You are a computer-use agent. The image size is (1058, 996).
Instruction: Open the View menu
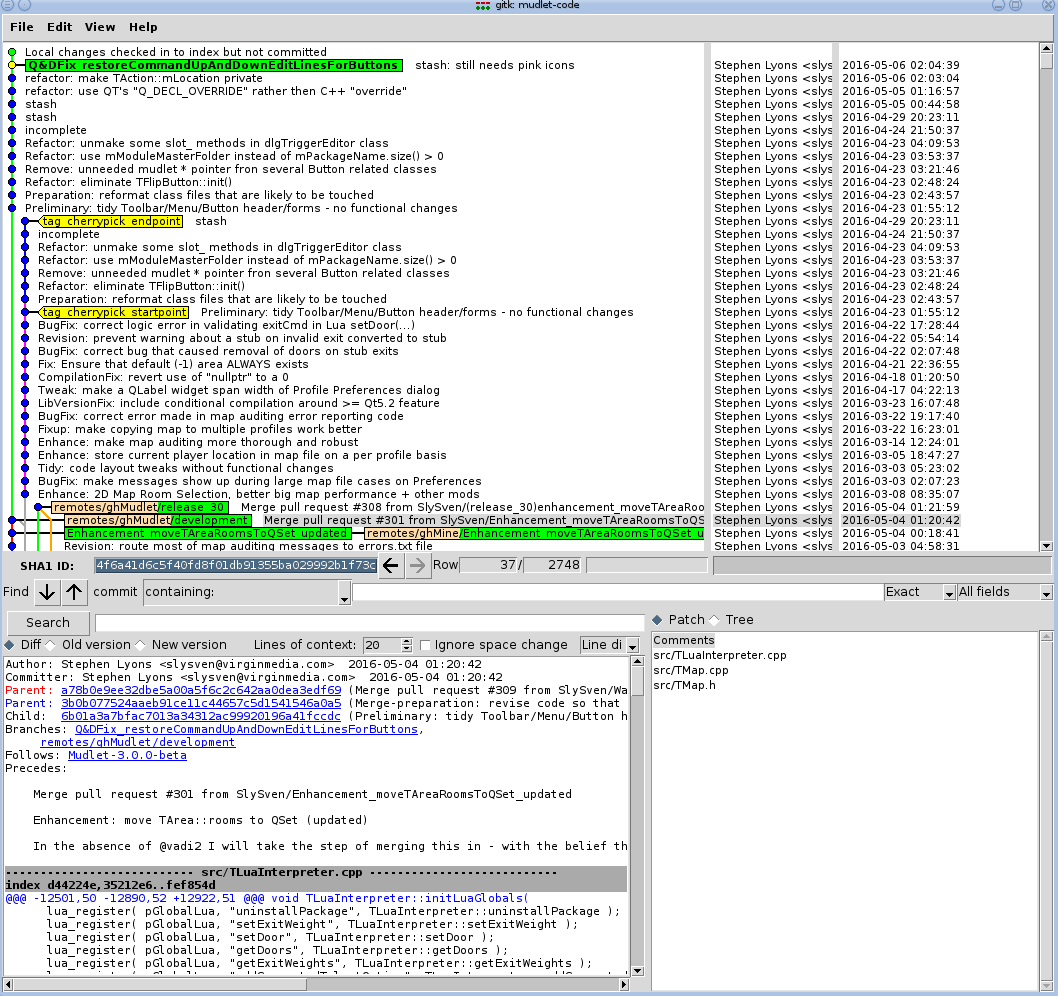pos(100,27)
